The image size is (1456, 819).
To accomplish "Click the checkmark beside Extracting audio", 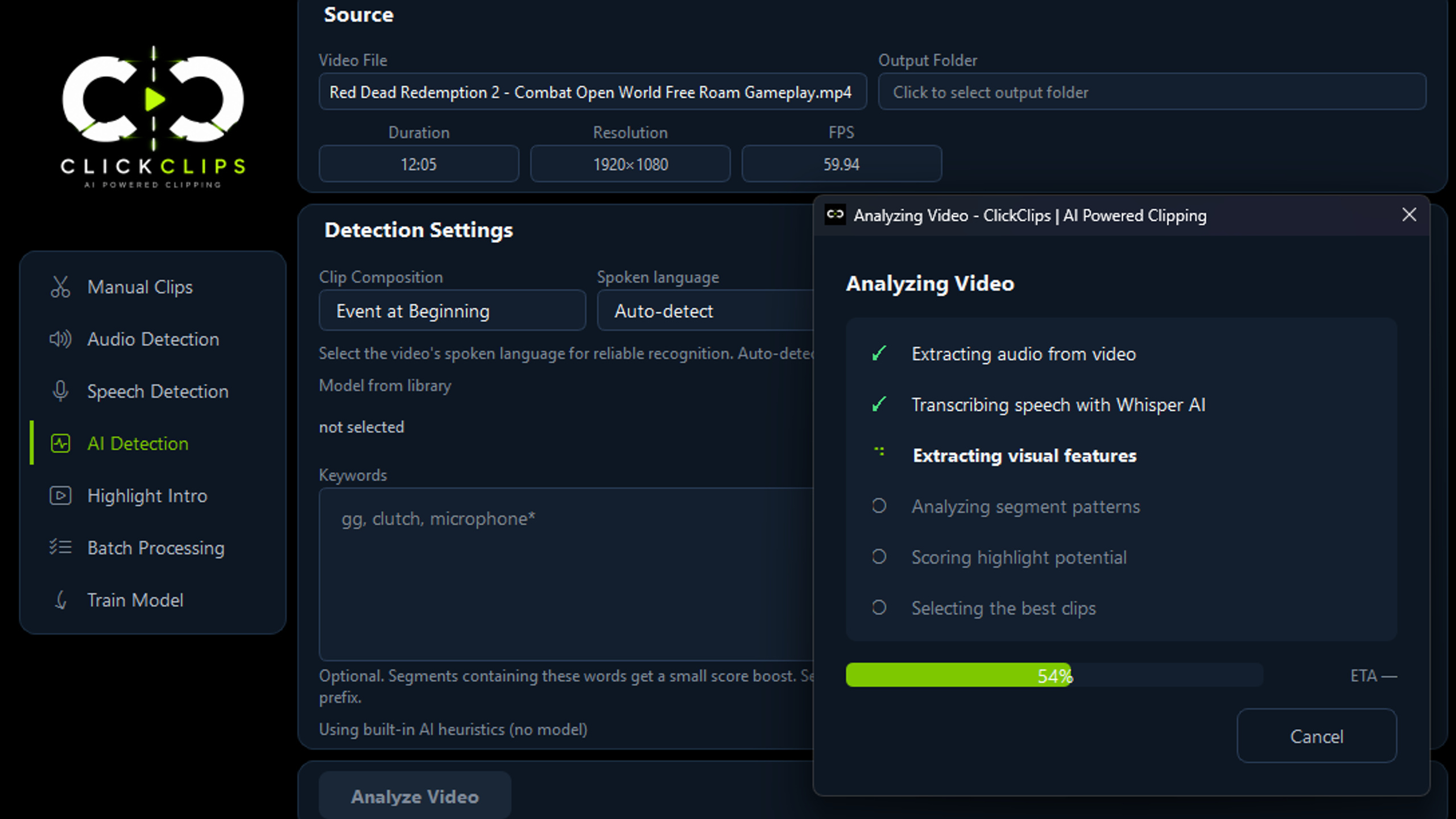I will click(879, 354).
